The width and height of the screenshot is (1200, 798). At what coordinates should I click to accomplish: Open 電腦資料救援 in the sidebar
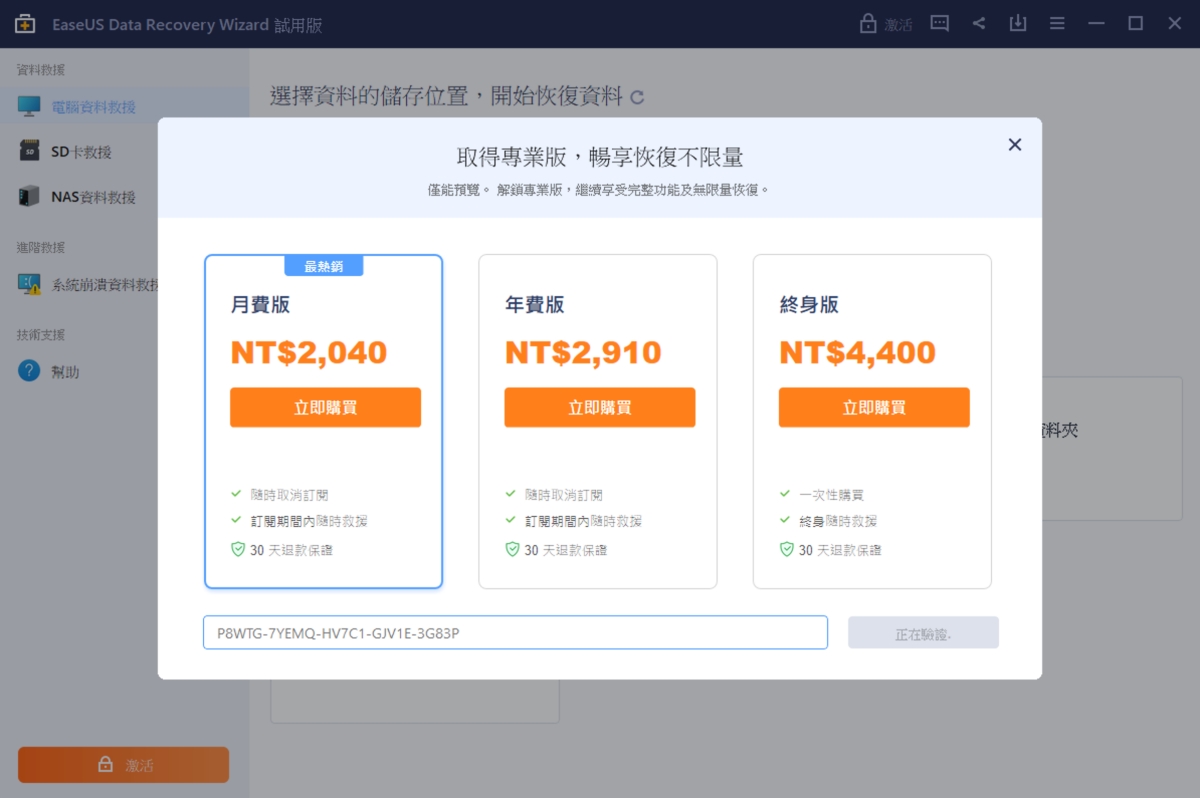(x=124, y=107)
